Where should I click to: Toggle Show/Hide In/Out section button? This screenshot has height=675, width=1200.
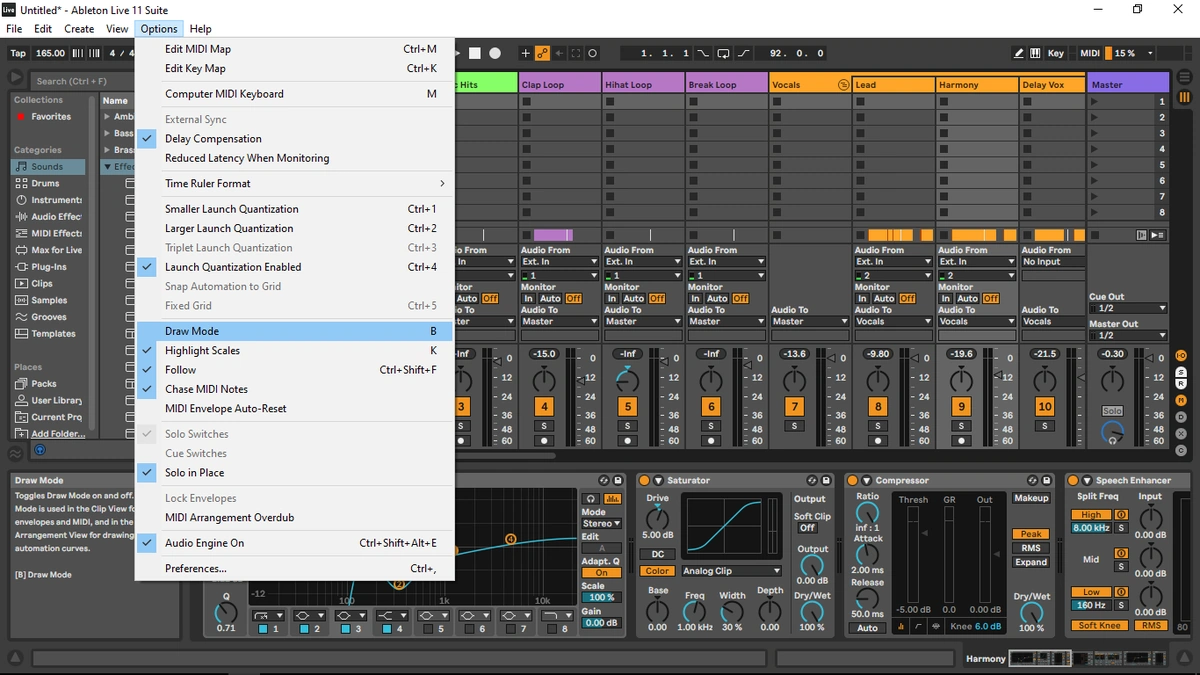[x=1181, y=356]
